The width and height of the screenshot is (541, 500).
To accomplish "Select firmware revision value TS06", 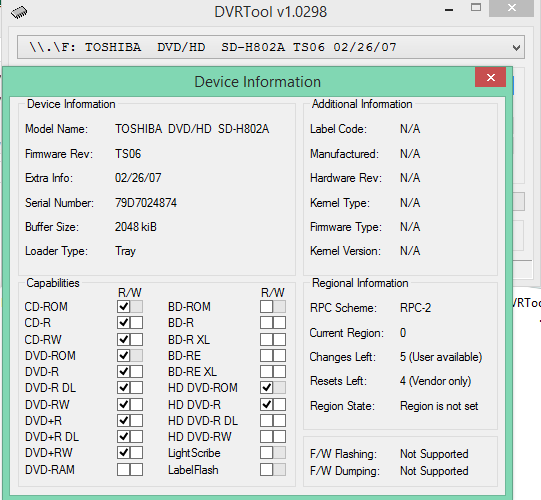I will [x=128, y=154].
